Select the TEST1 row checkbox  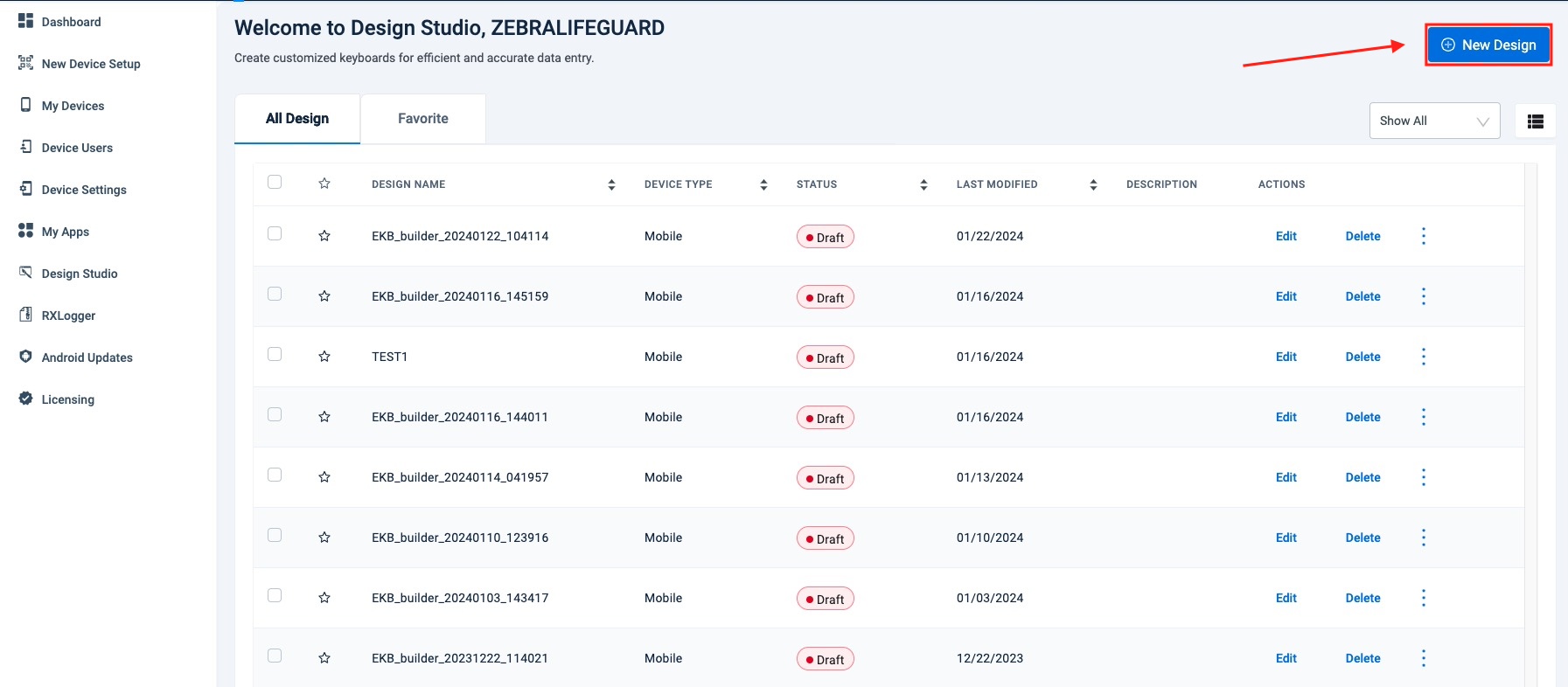pyautogui.click(x=275, y=355)
